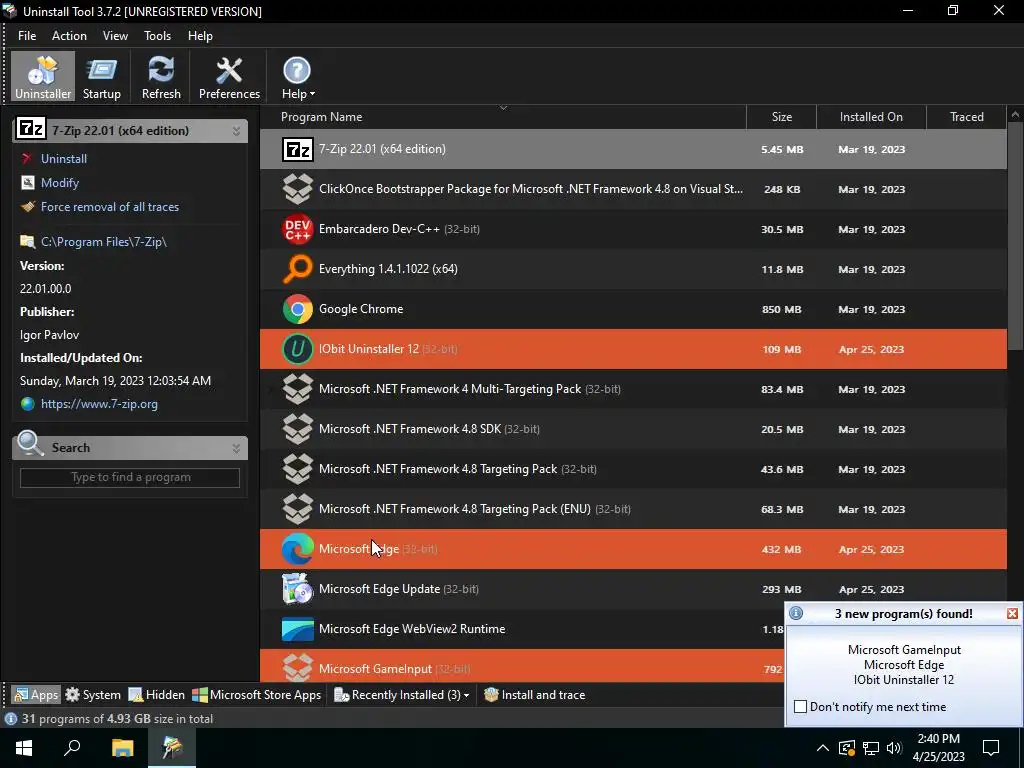Screen dimensions: 1024x768
Task: Open C:\Program Files\7-Zip\ folder link
Action: coord(104,242)
